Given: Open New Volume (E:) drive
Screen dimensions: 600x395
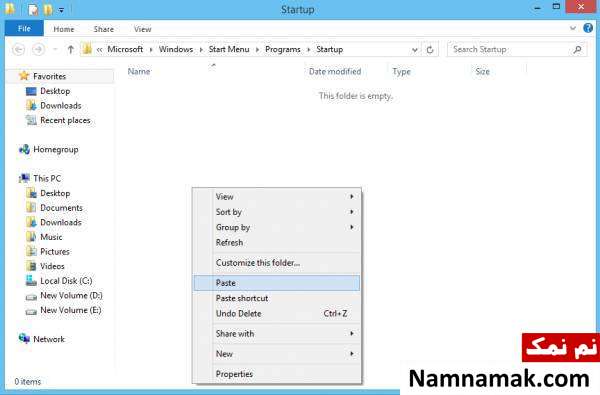Looking at the screenshot, I should (x=71, y=310).
